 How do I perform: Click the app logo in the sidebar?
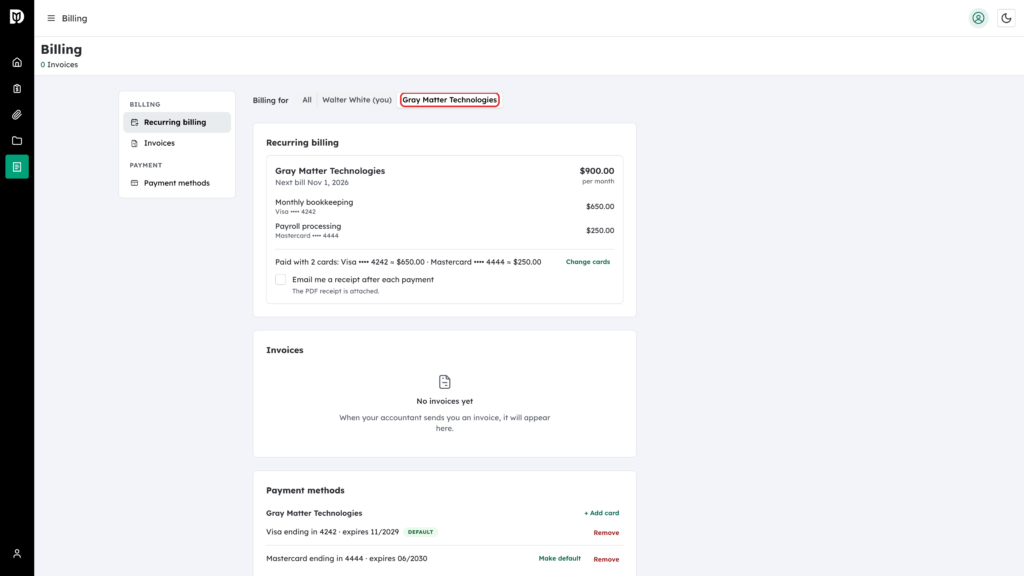coord(17,17)
